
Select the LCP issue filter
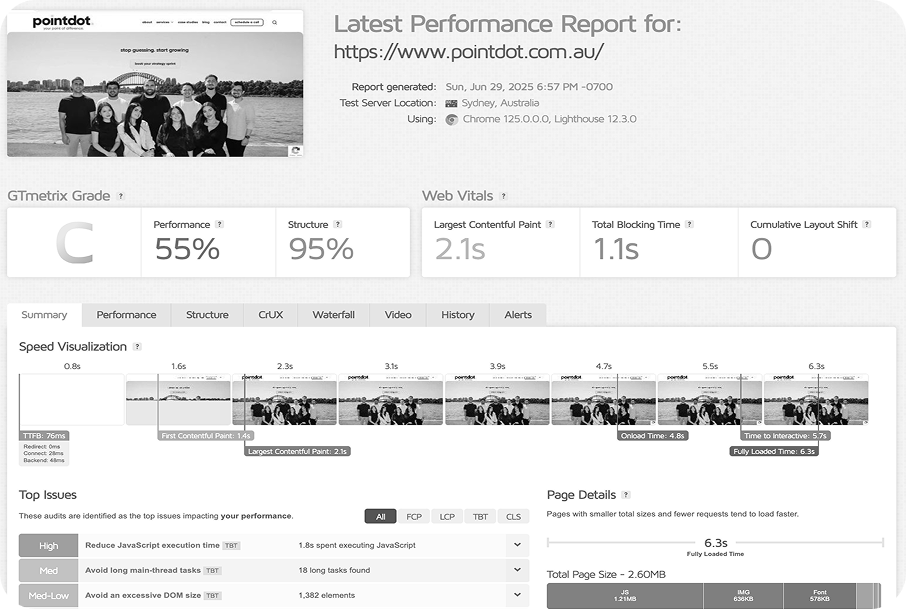[x=447, y=517]
